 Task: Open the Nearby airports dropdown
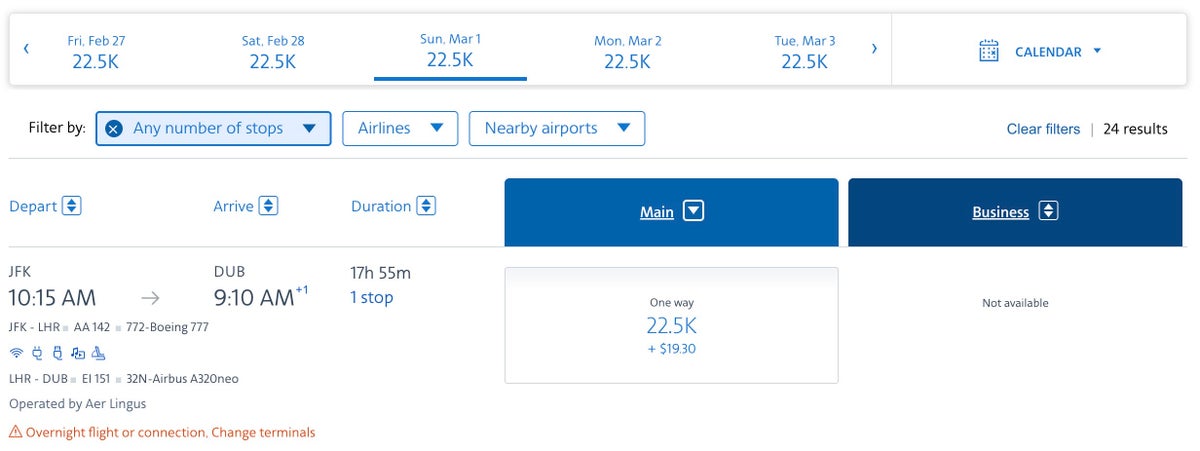tap(556, 128)
